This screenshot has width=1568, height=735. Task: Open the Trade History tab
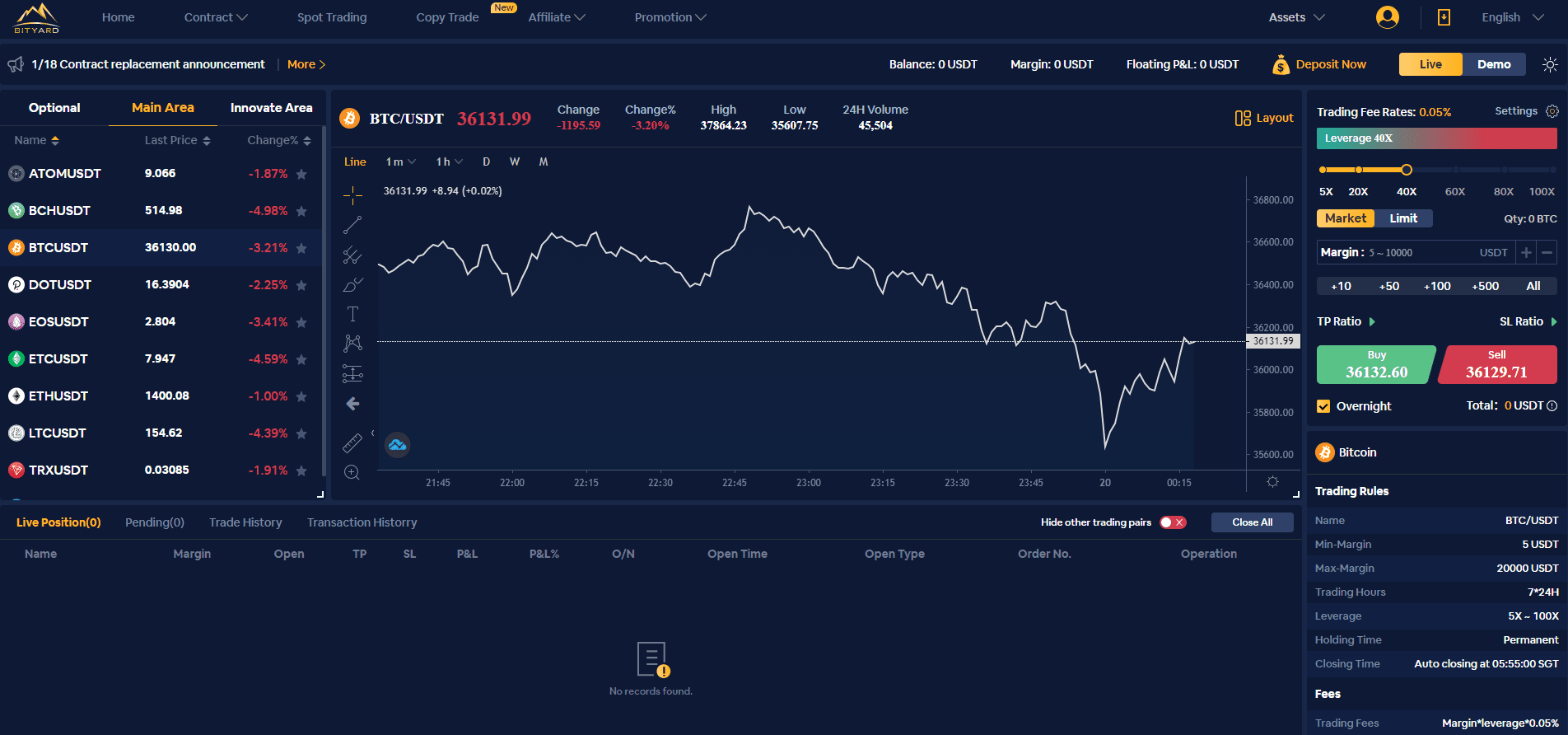click(x=245, y=522)
